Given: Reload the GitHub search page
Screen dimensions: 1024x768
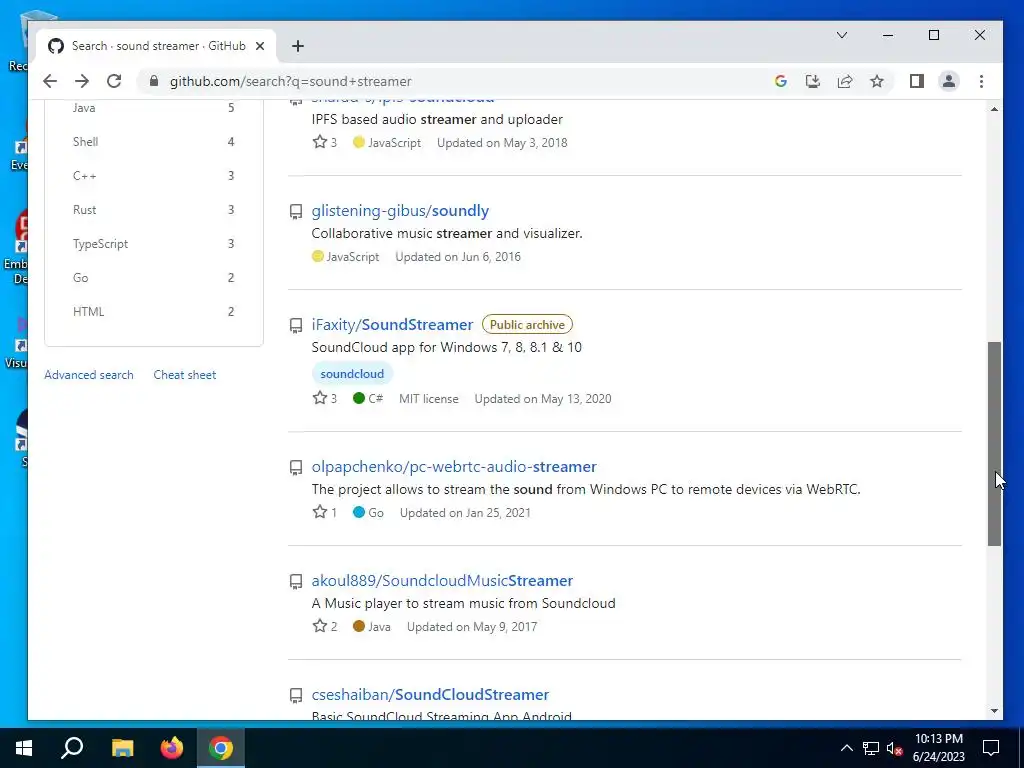Looking at the screenshot, I should tap(114, 81).
